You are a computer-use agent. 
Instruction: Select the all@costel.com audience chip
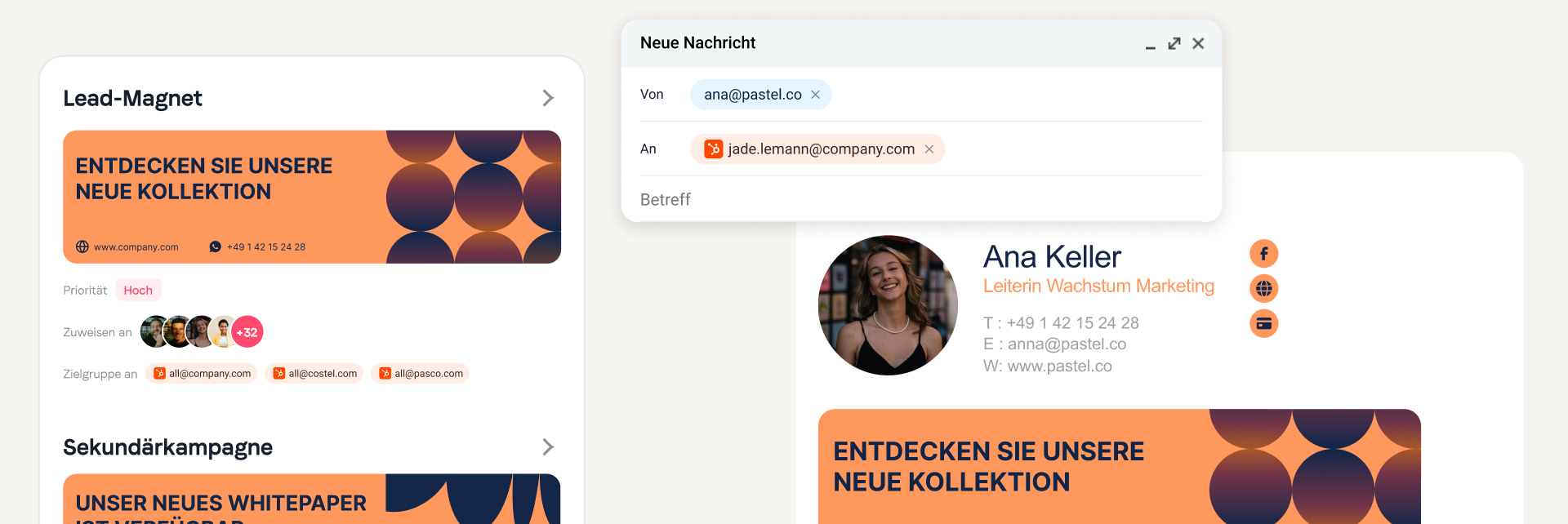[x=314, y=373]
